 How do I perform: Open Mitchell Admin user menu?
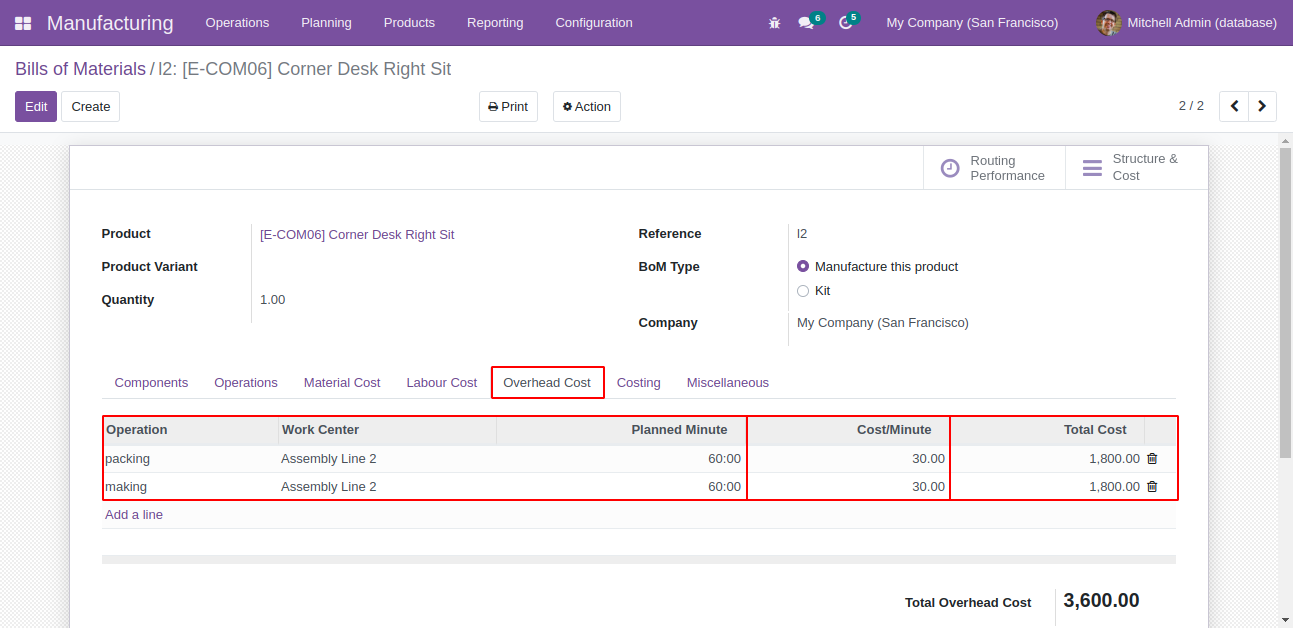(x=1187, y=23)
